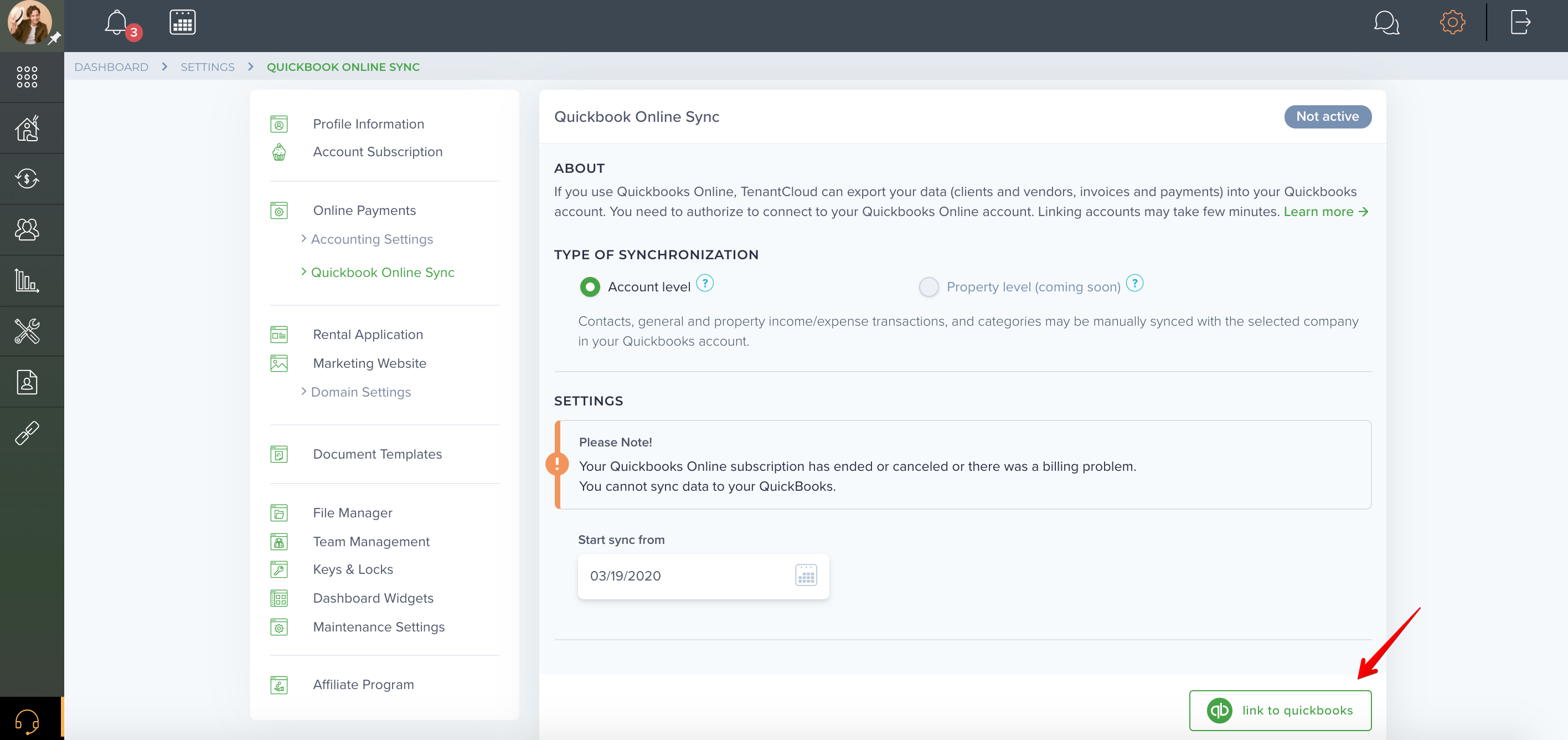Open Document Templates settings
This screenshot has width=1568, height=740.
pos(378,454)
